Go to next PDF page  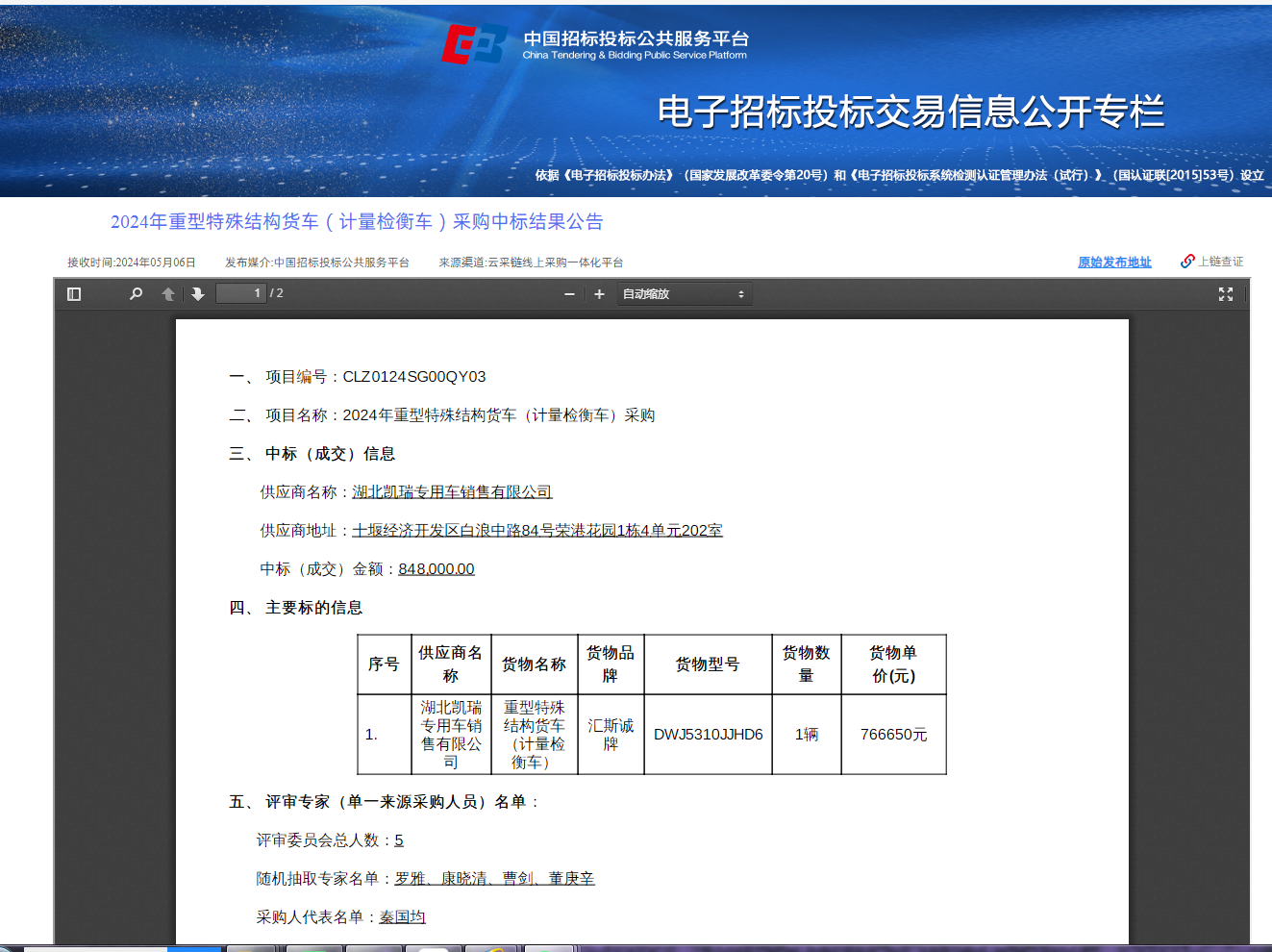pyautogui.click(x=198, y=294)
